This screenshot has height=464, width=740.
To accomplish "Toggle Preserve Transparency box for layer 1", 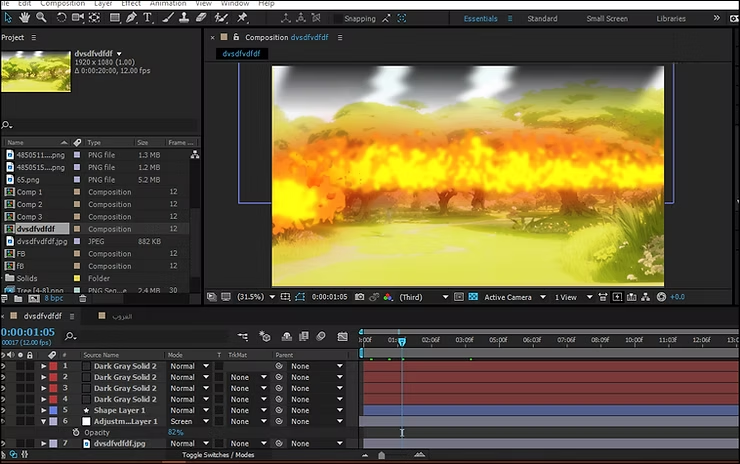I will coord(219,366).
